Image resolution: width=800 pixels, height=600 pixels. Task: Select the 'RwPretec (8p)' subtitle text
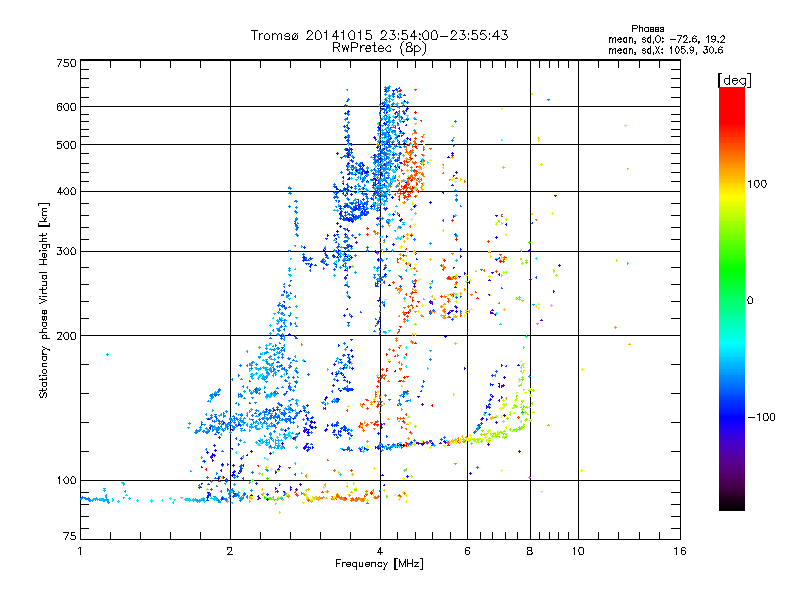[x=379, y=48]
